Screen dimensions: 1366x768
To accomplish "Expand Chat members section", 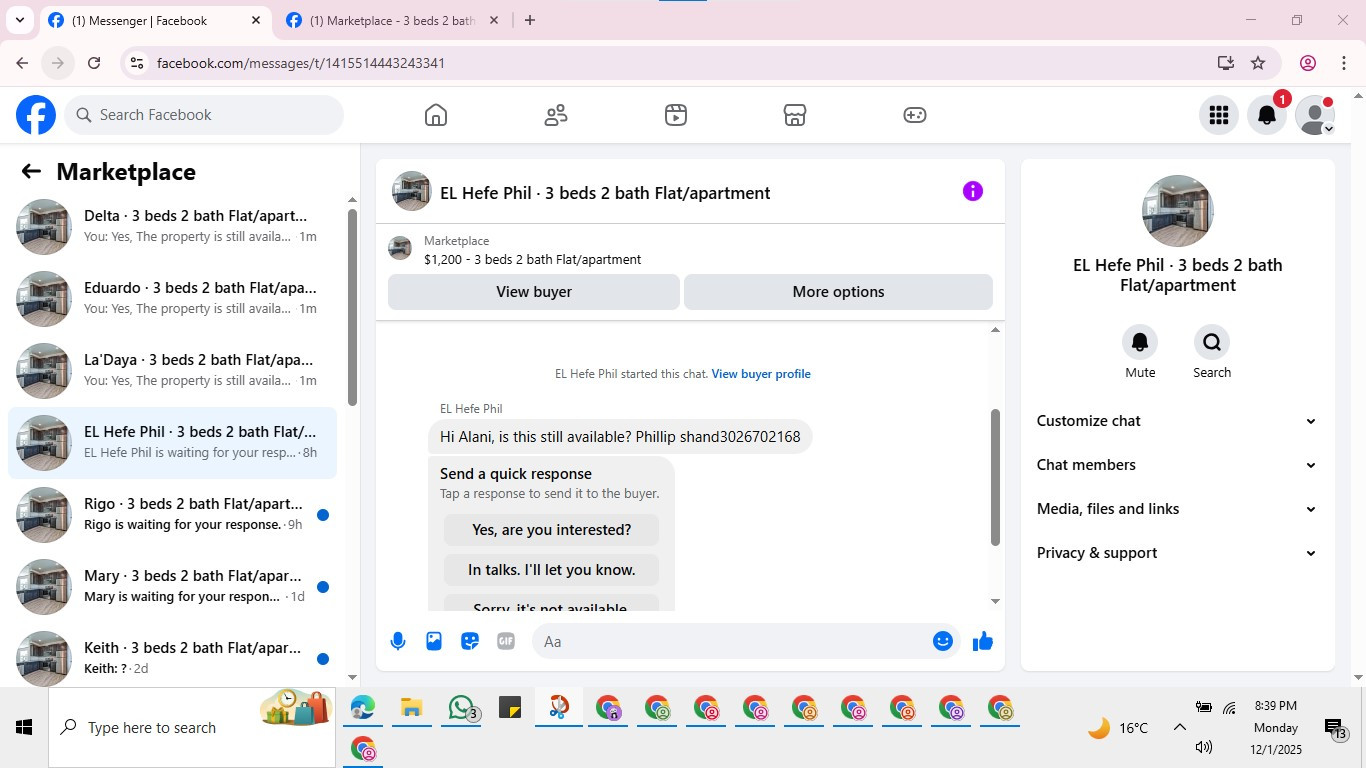I will pos(1177,465).
